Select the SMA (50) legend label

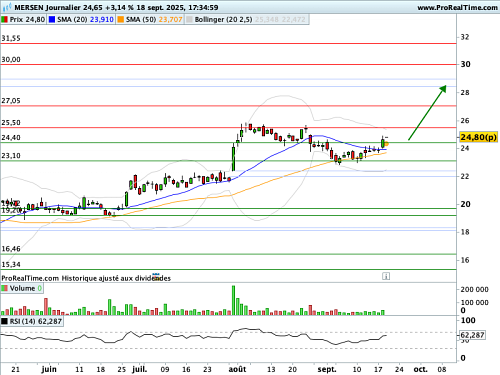pos(141,20)
